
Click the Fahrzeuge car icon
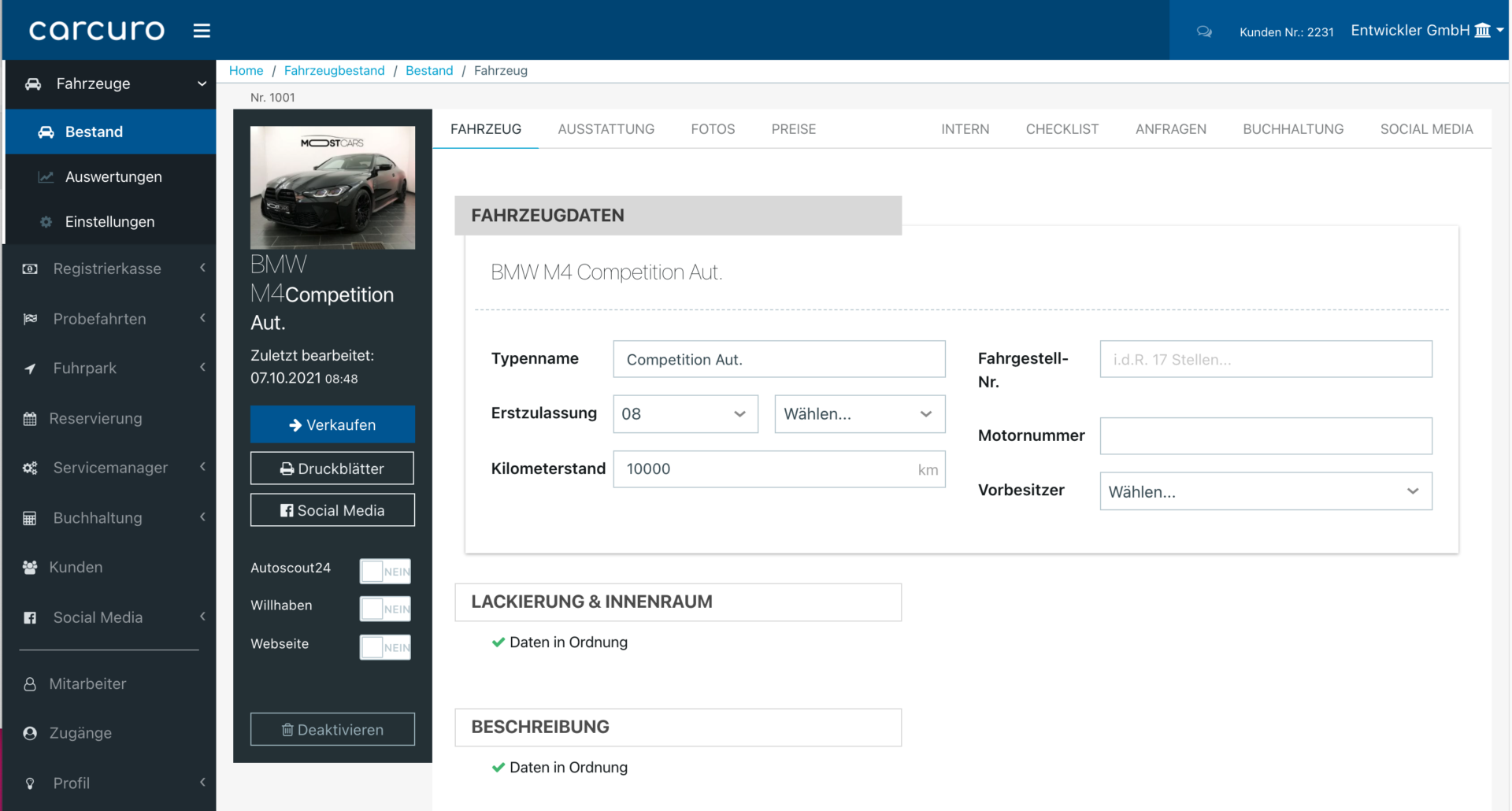[33, 83]
